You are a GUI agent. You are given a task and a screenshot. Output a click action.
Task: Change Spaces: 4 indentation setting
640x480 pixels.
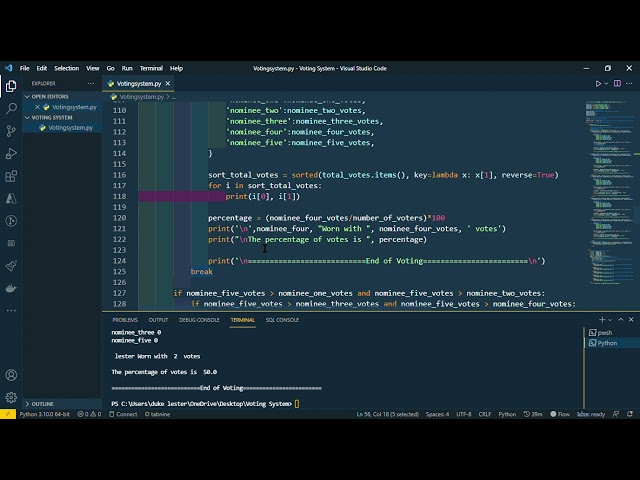coord(437,414)
